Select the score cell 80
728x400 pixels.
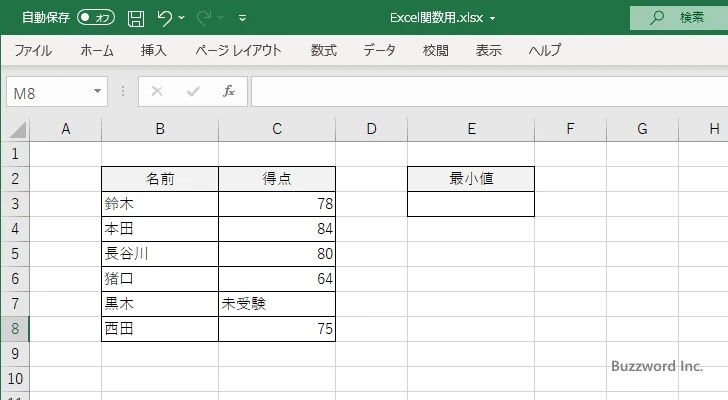[277, 254]
